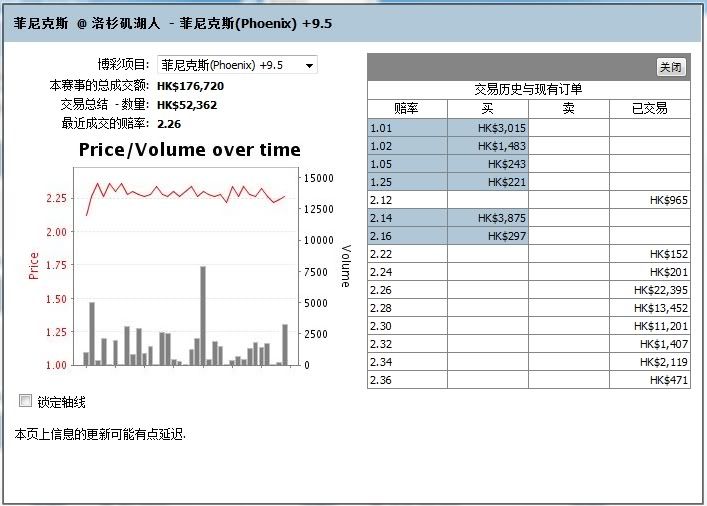Click the HK$3,875 buy order
Image resolution: width=707 pixels, height=506 pixels.
coord(487,218)
